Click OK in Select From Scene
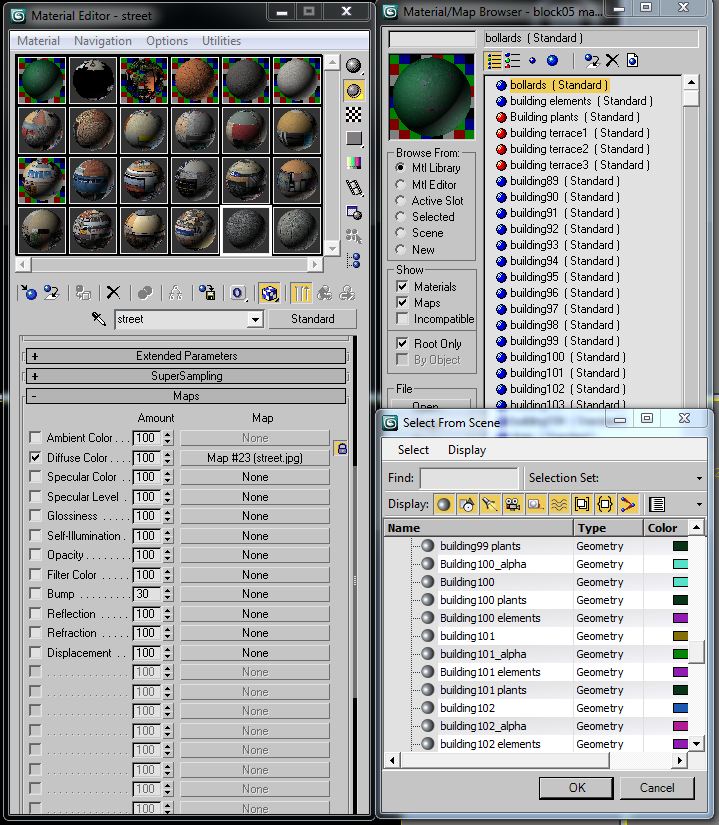The height and width of the screenshot is (825, 719). pyautogui.click(x=576, y=788)
